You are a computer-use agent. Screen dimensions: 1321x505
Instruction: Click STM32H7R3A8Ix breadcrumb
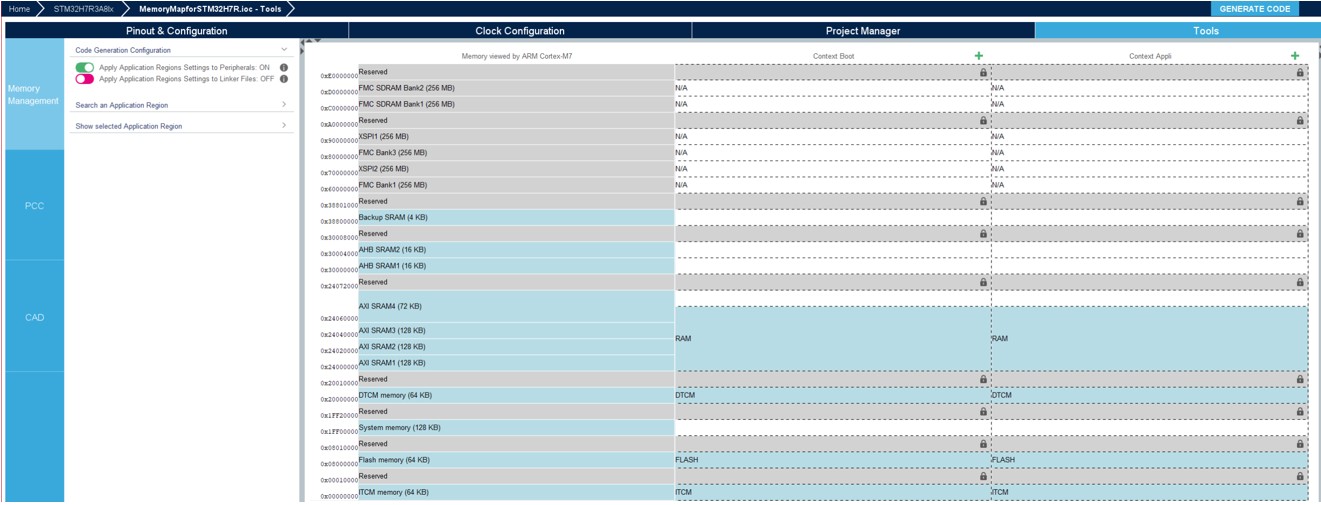pos(84,9)
